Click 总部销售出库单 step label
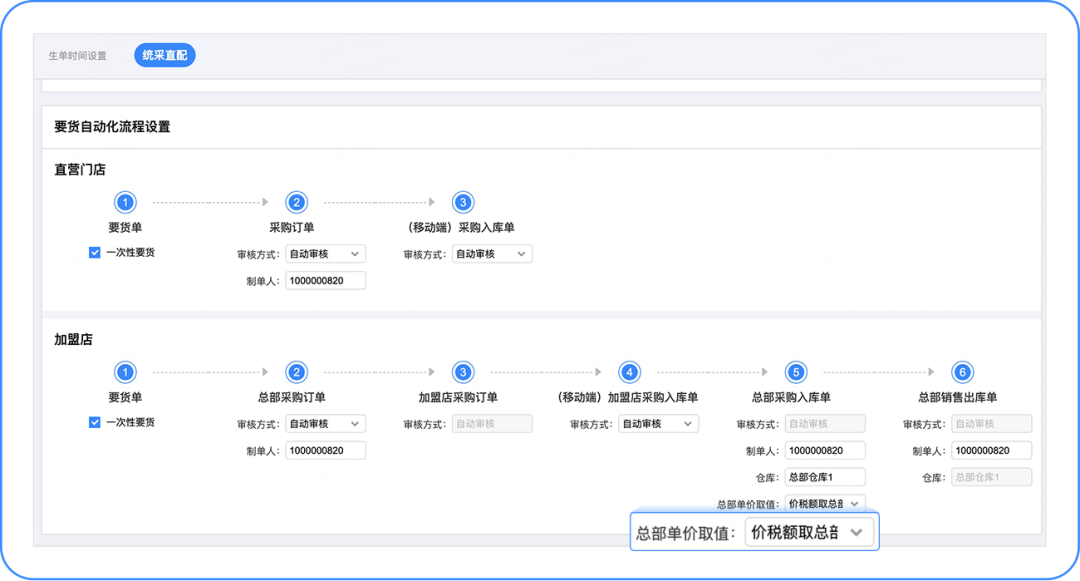Image resolution: width=1080 pixels, height=581 pixels. tap(957, 397)
